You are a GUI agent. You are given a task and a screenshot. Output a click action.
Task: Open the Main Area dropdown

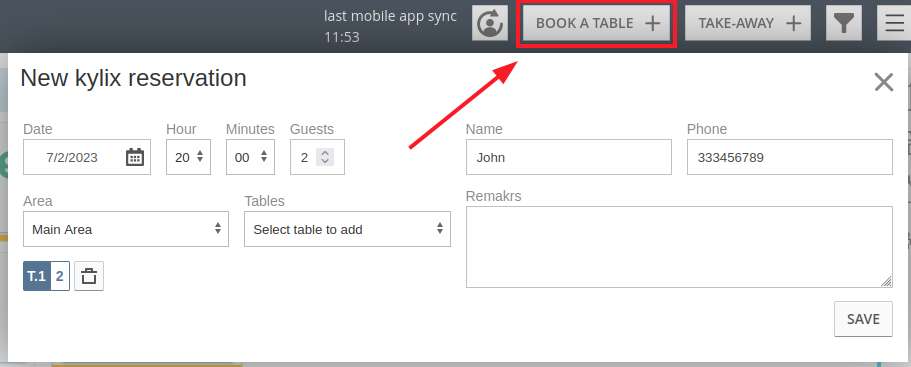126,229
